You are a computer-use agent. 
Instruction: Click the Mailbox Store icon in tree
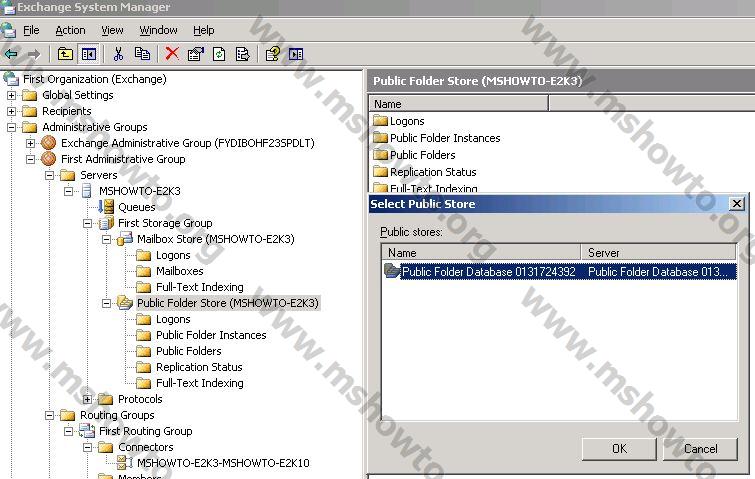tap(125, 239)
